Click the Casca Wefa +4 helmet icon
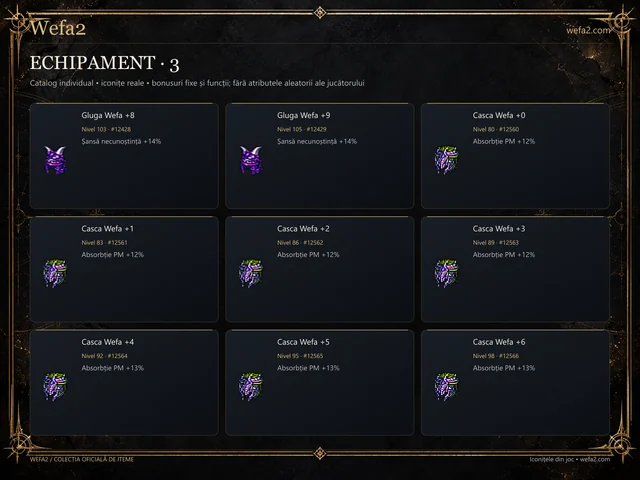The width and height of the screenshot is (640, 480). (x=55, y=386)
